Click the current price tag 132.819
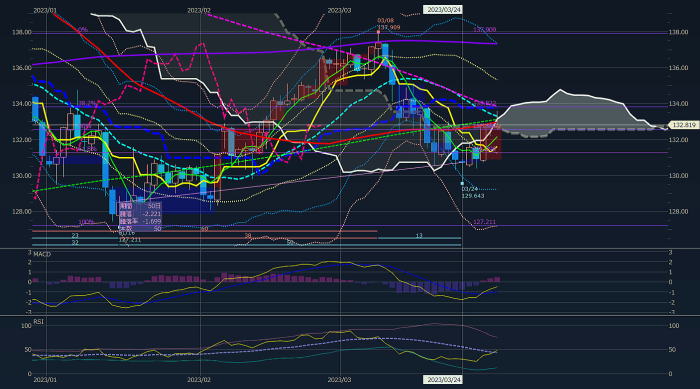Screen dimensions: 700x389 click(684, 125)
